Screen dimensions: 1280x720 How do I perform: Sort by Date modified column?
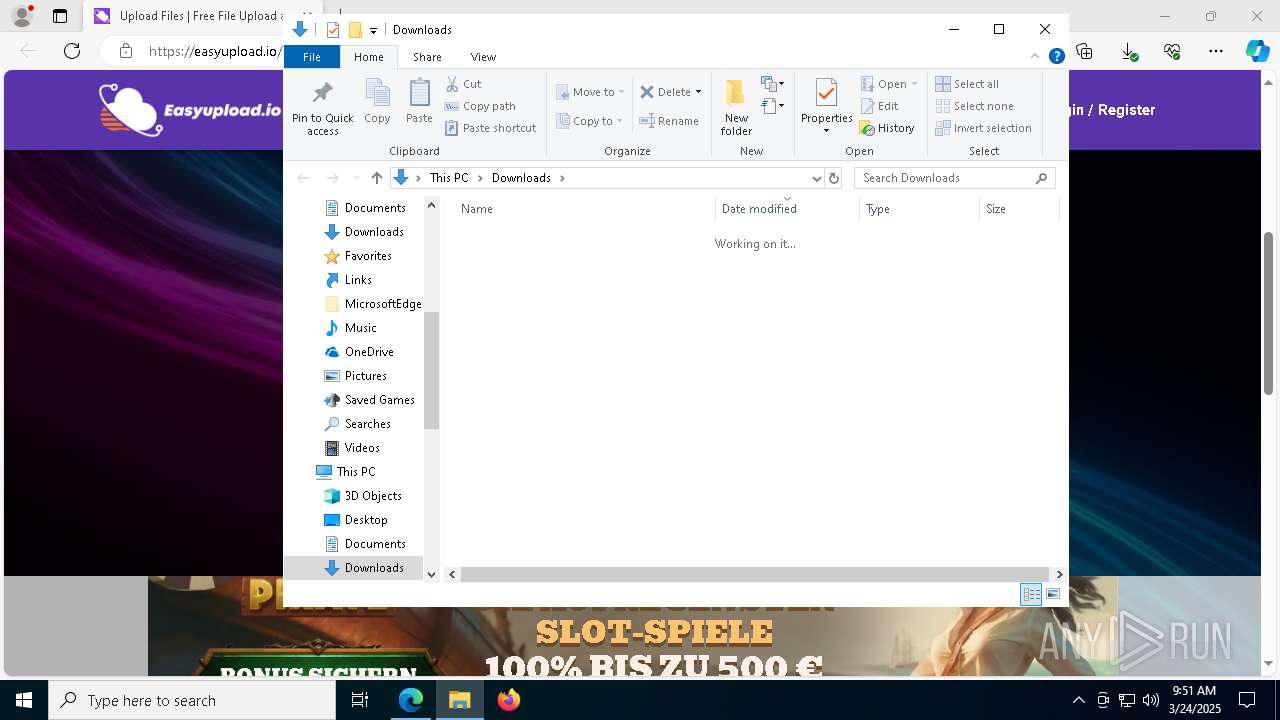tap(787, 209)
